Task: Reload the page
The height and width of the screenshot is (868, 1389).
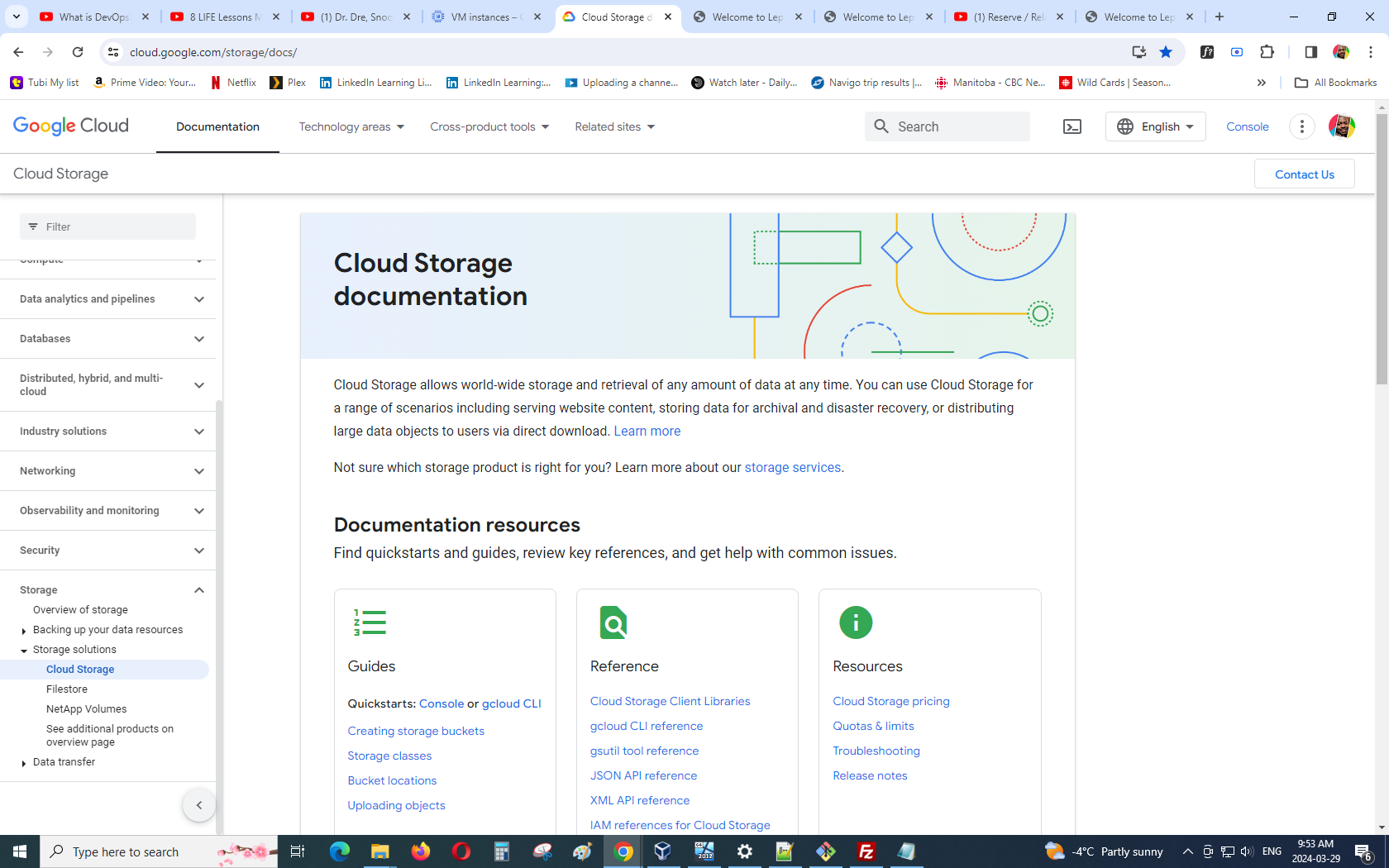Action: tap(78, 52)
